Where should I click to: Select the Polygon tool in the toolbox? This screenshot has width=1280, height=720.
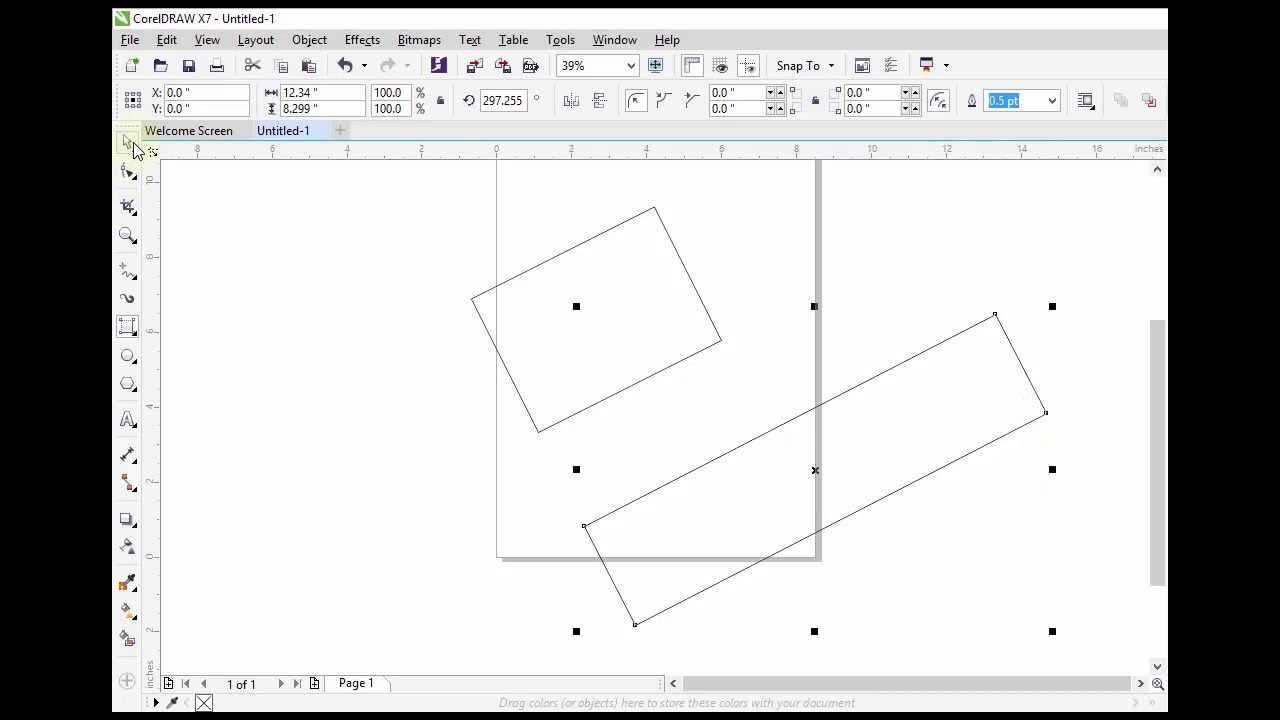pos(128,384)
